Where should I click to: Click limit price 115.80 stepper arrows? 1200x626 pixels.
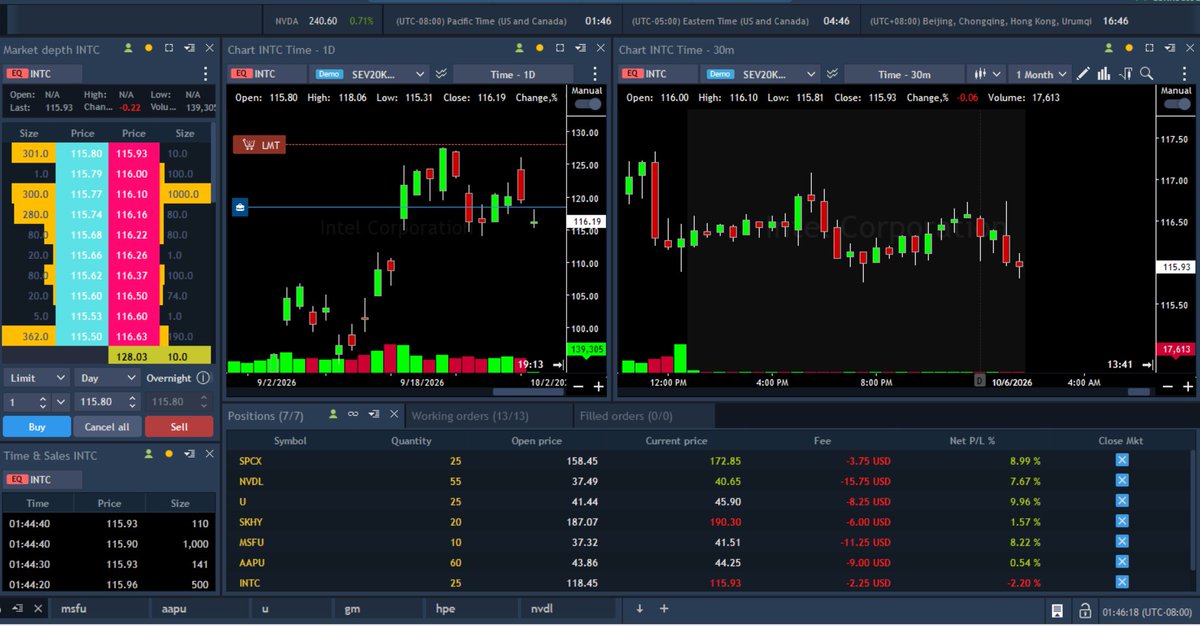click(133, 402)
